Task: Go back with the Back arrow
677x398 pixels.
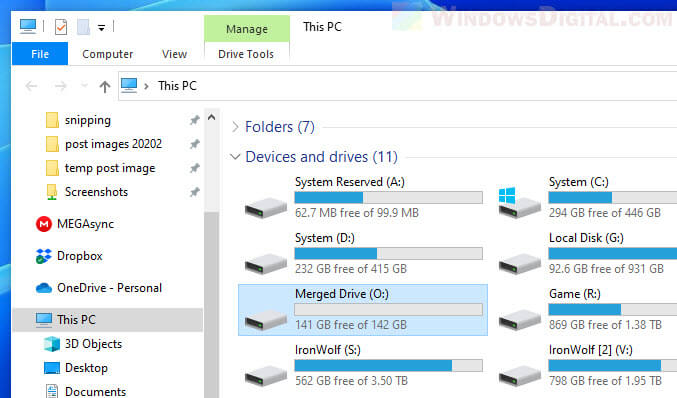Action: pyautogui.click(x=31, y=86)
